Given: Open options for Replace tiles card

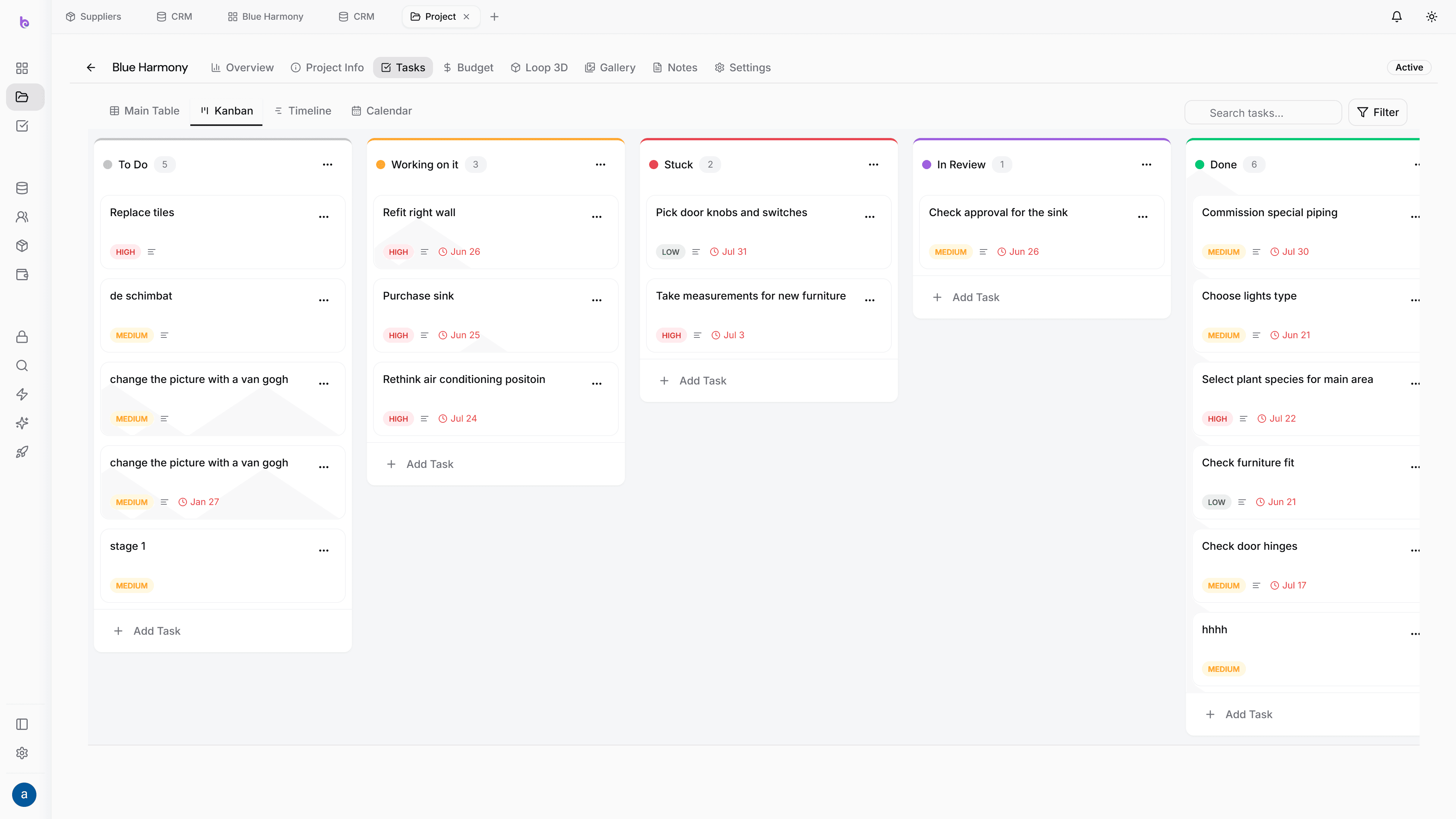Looking at the screenshot, I should pos(324,217).
